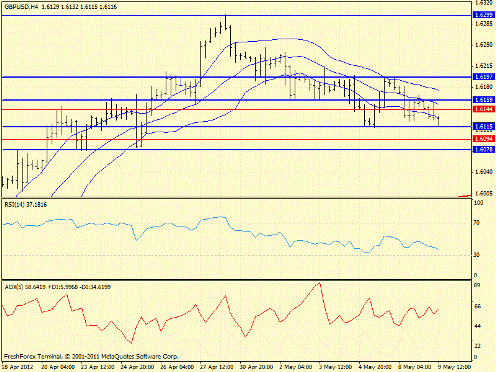Click the RSI scale value 30
This screenshot has width=496, height=372.
pyautogui.click(x=477, y=255)
